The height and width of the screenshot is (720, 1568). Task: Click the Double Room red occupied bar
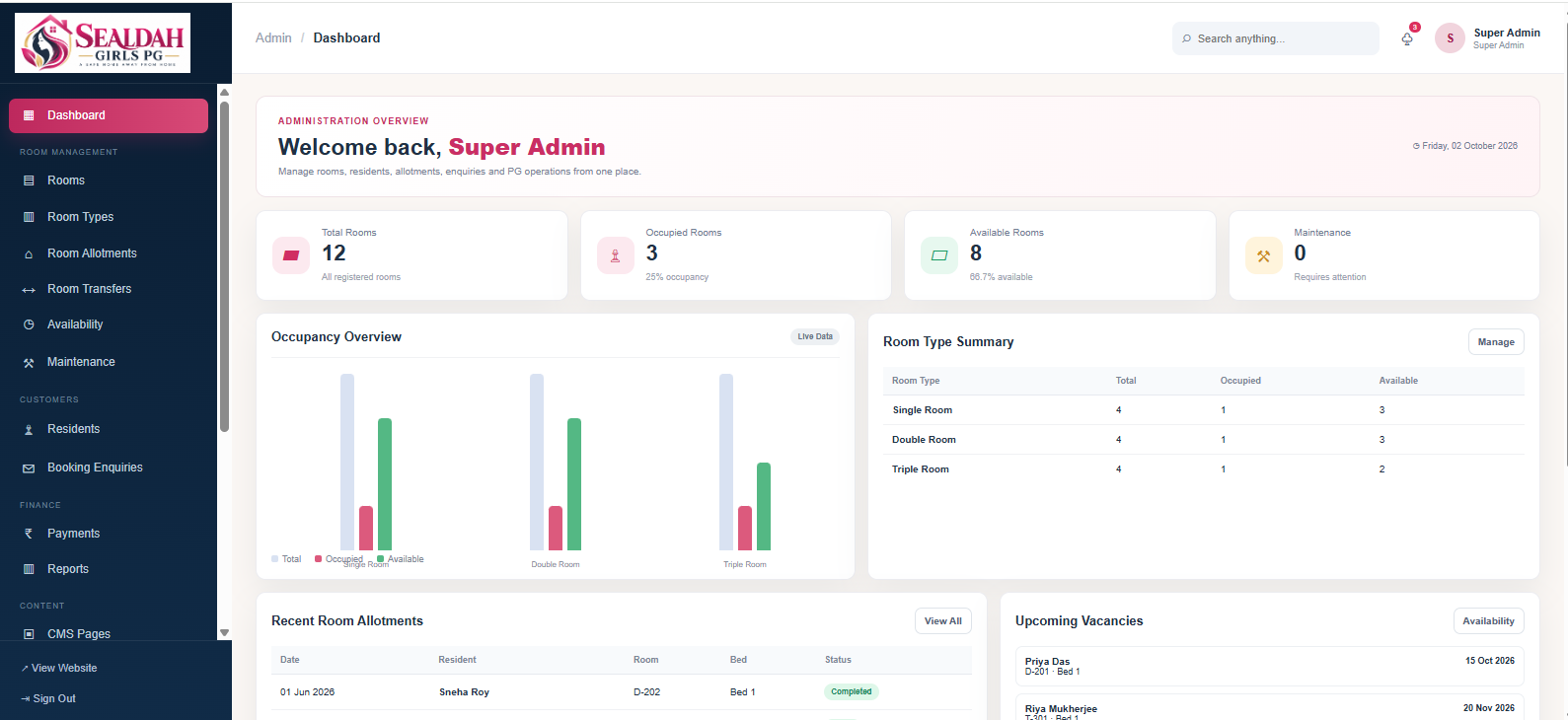tap(556, 528)
